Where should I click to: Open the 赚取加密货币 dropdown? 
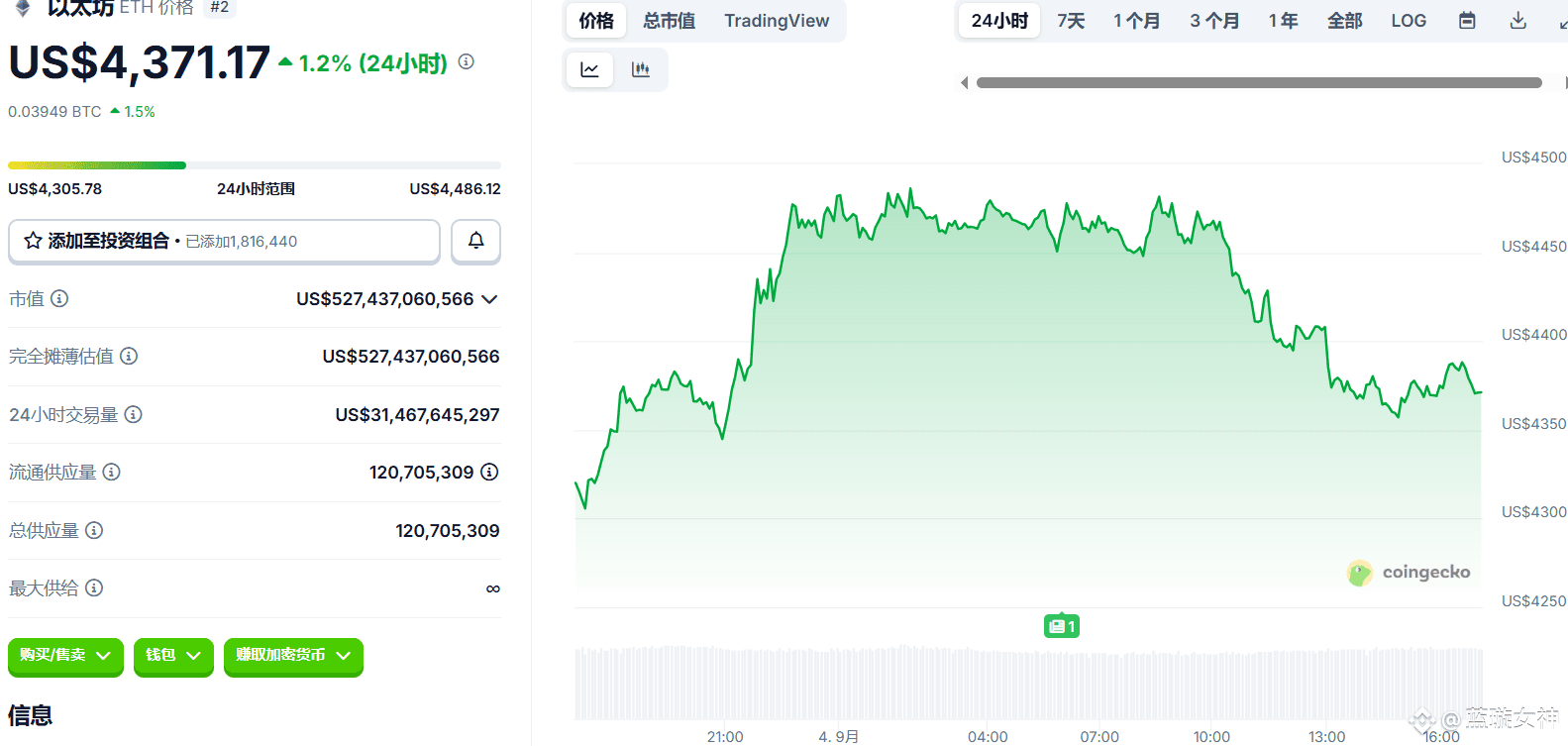[x=293, y=656]
